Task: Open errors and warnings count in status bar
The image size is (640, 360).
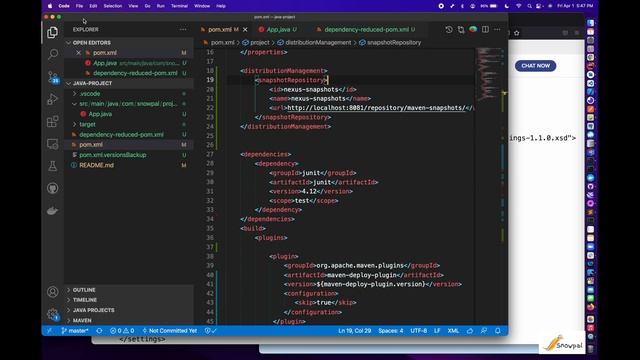Action: click(x=122, y=331)
